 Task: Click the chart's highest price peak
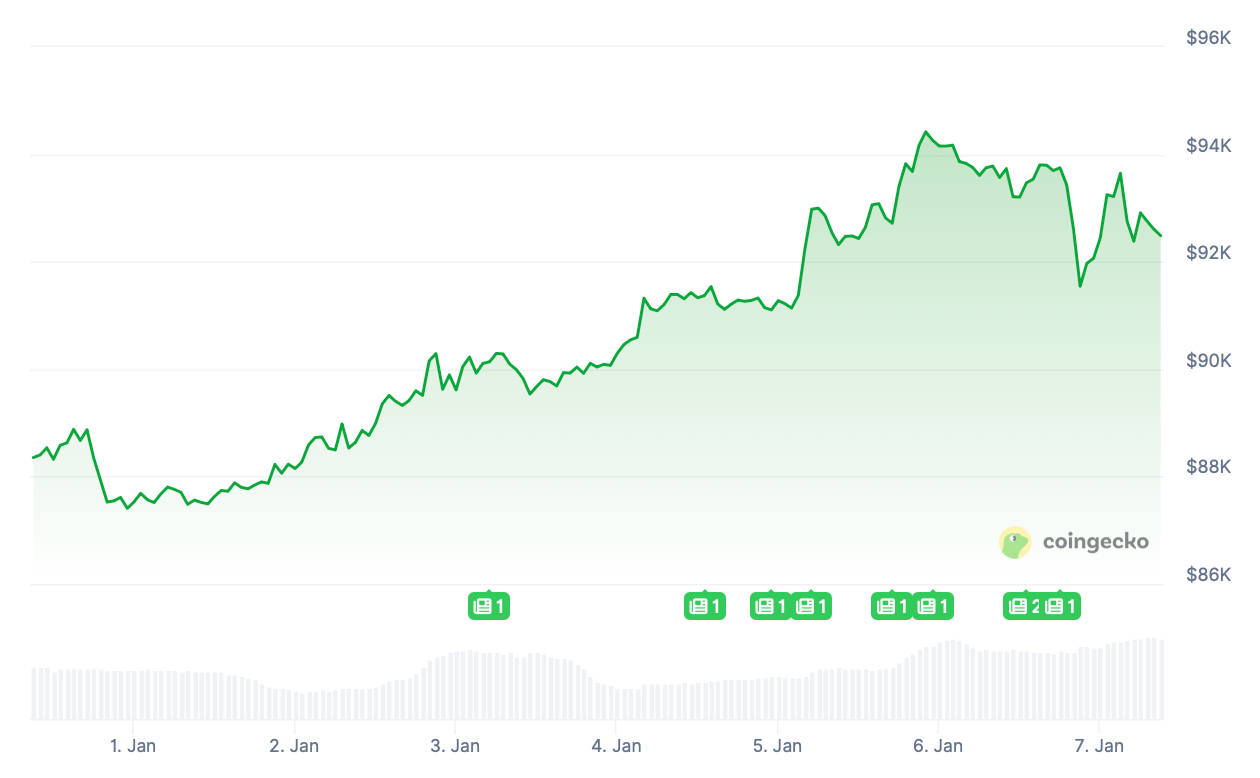coord(925,132)
